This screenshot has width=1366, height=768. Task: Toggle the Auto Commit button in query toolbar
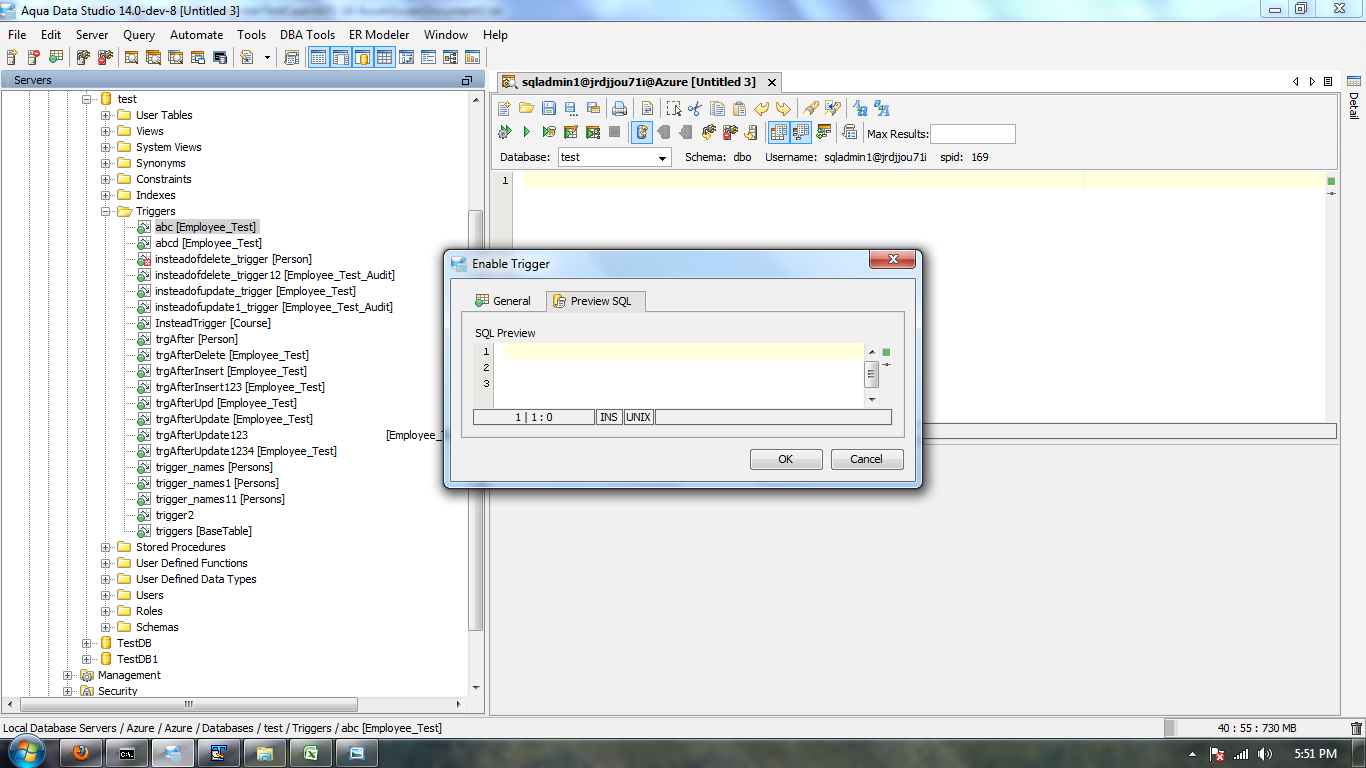coord(642,132)
